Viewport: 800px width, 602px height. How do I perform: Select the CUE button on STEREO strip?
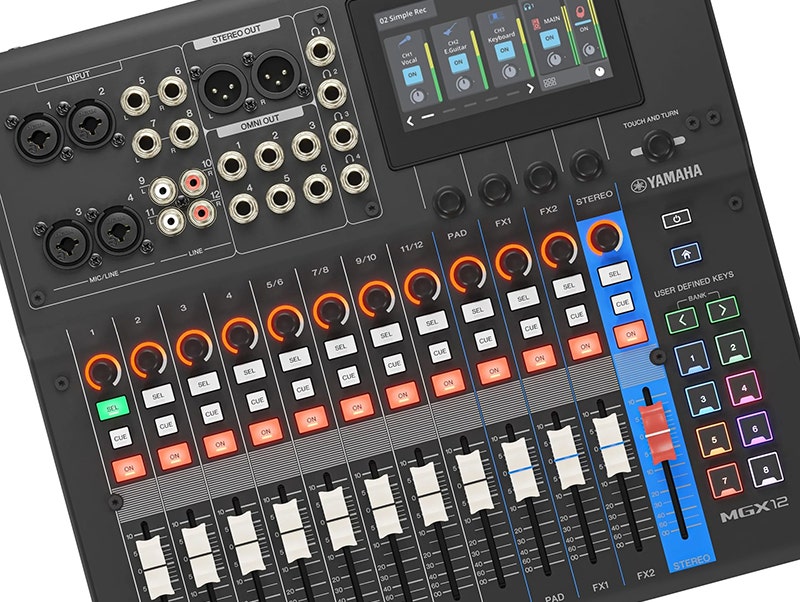(x=622, y=304)
